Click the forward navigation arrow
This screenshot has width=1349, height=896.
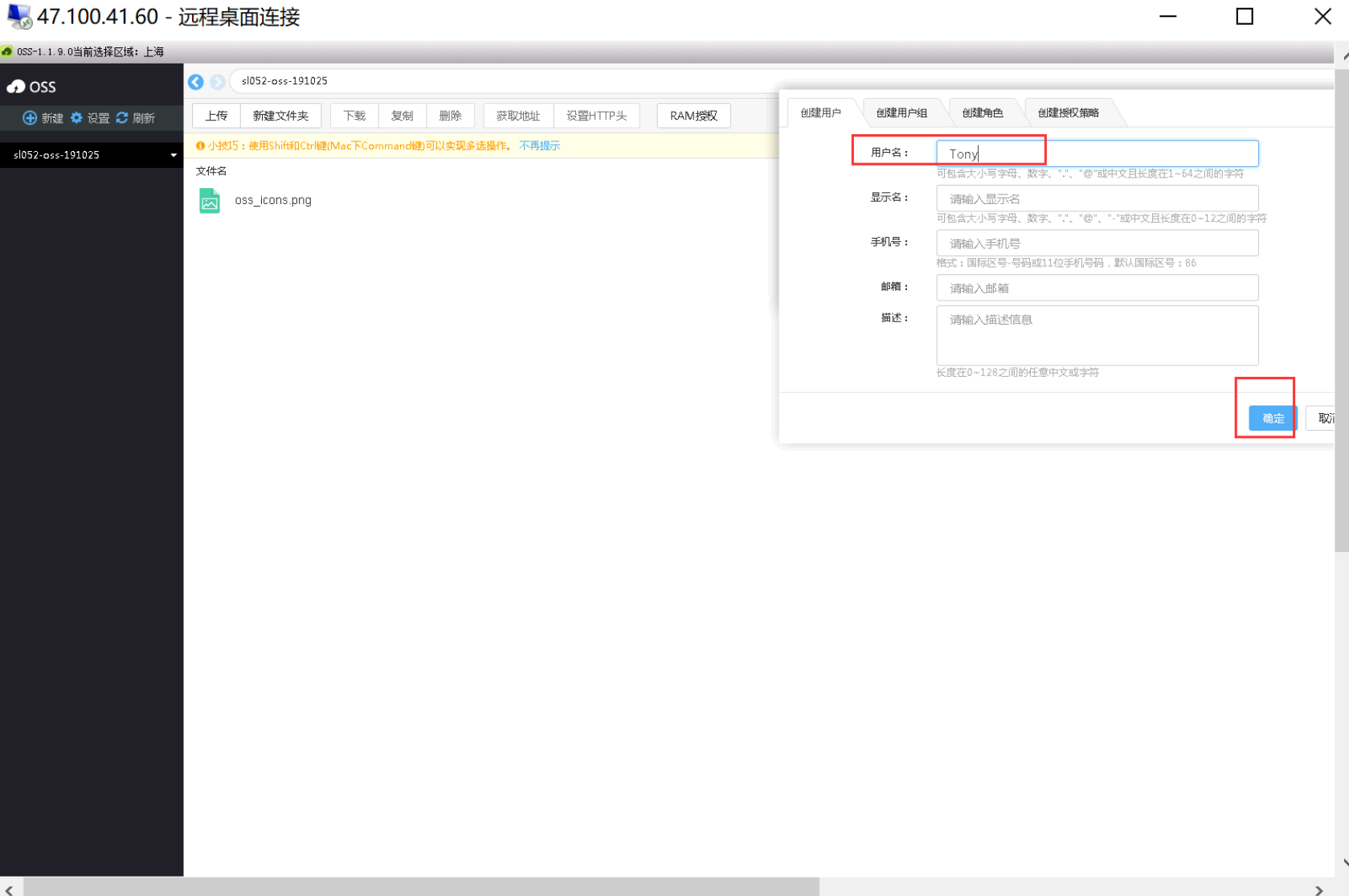(x=217, y=82)
